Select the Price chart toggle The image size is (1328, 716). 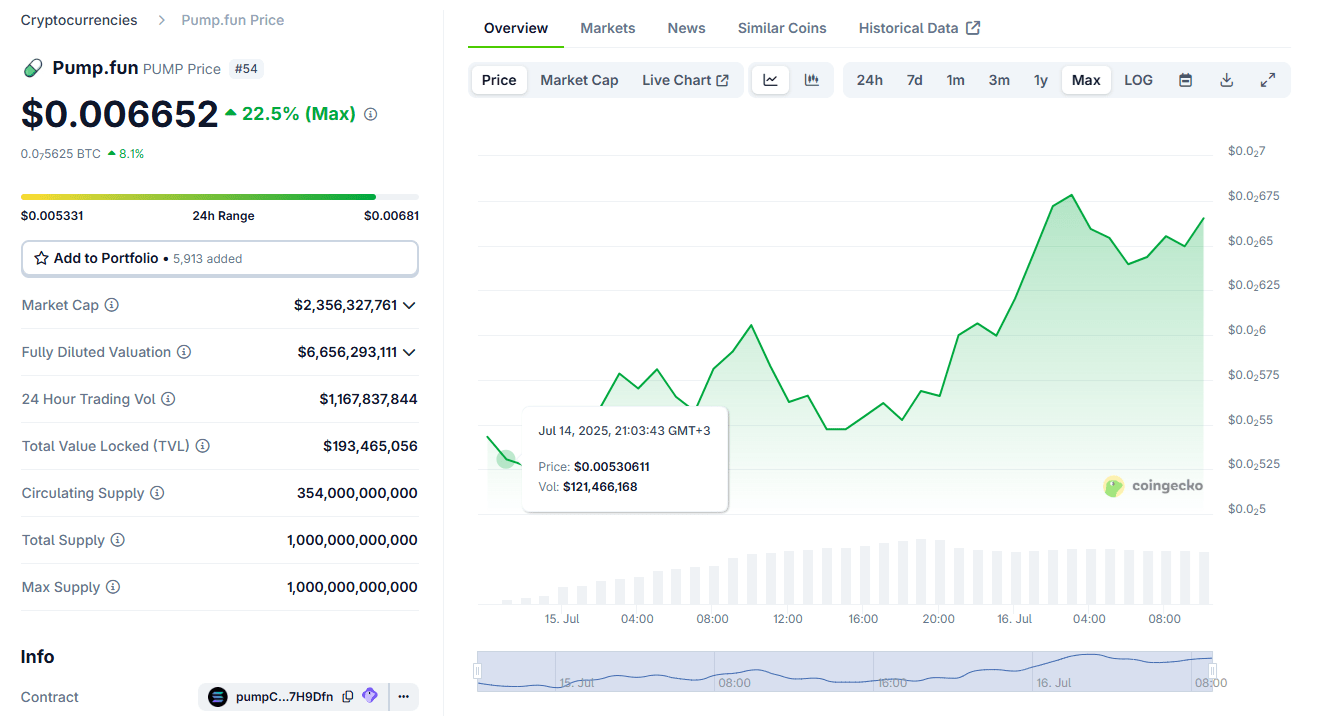pyautogui.click(x=499, y=80)
